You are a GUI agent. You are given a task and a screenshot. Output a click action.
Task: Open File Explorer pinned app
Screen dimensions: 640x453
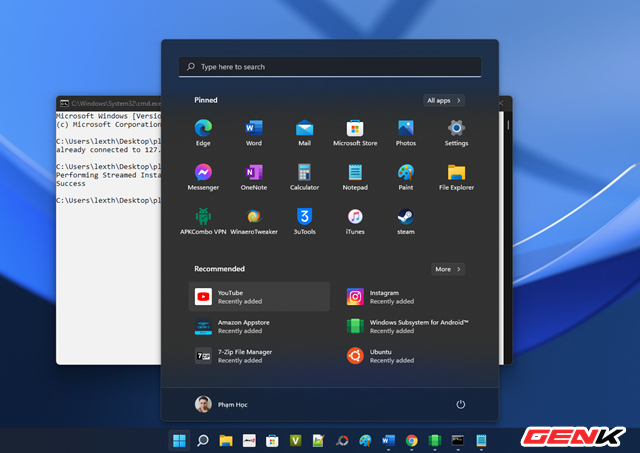(x=456, y=177)
